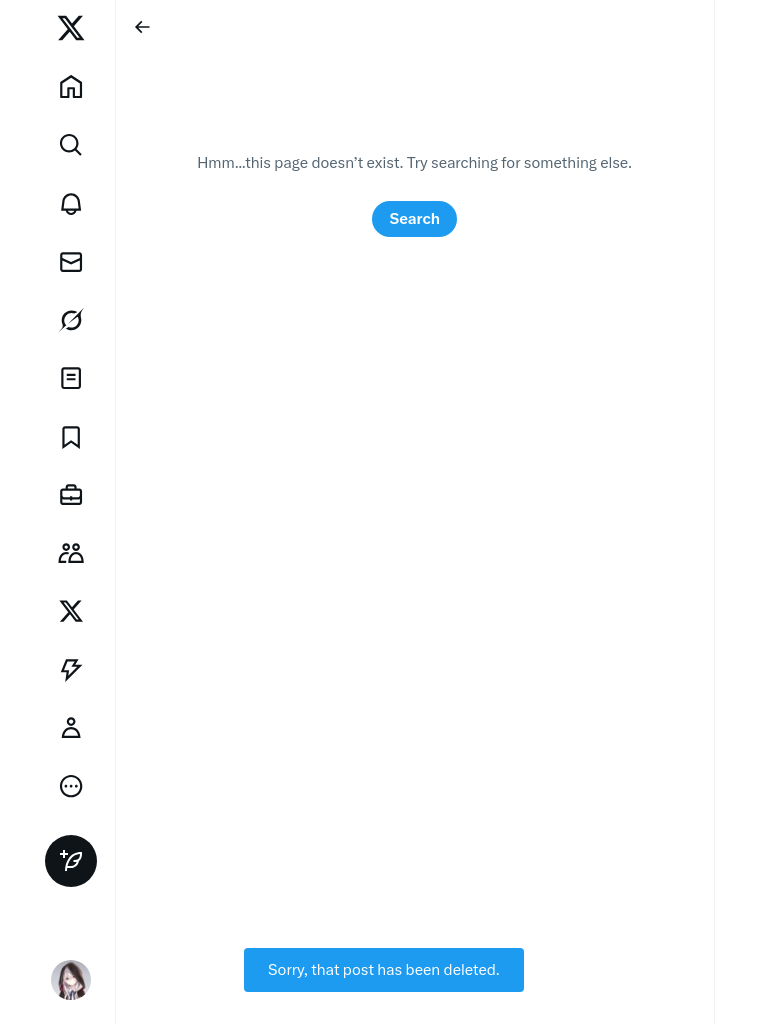Open the Jobs briefcase icon

click(71, 495)
